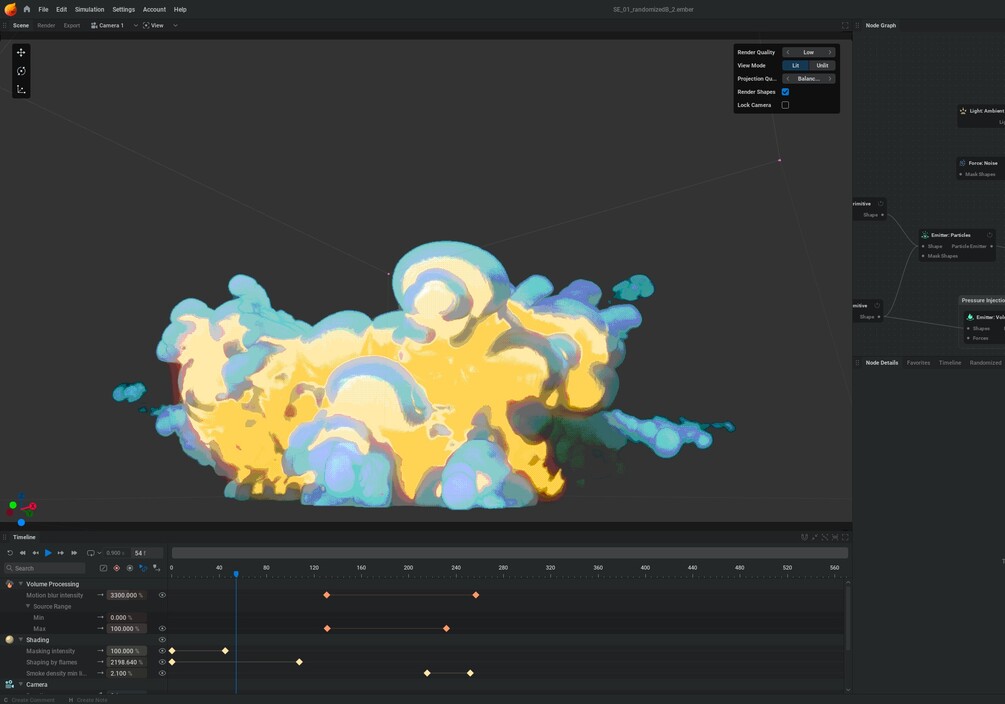Toggle visibility of Shading group

(162, 640)
